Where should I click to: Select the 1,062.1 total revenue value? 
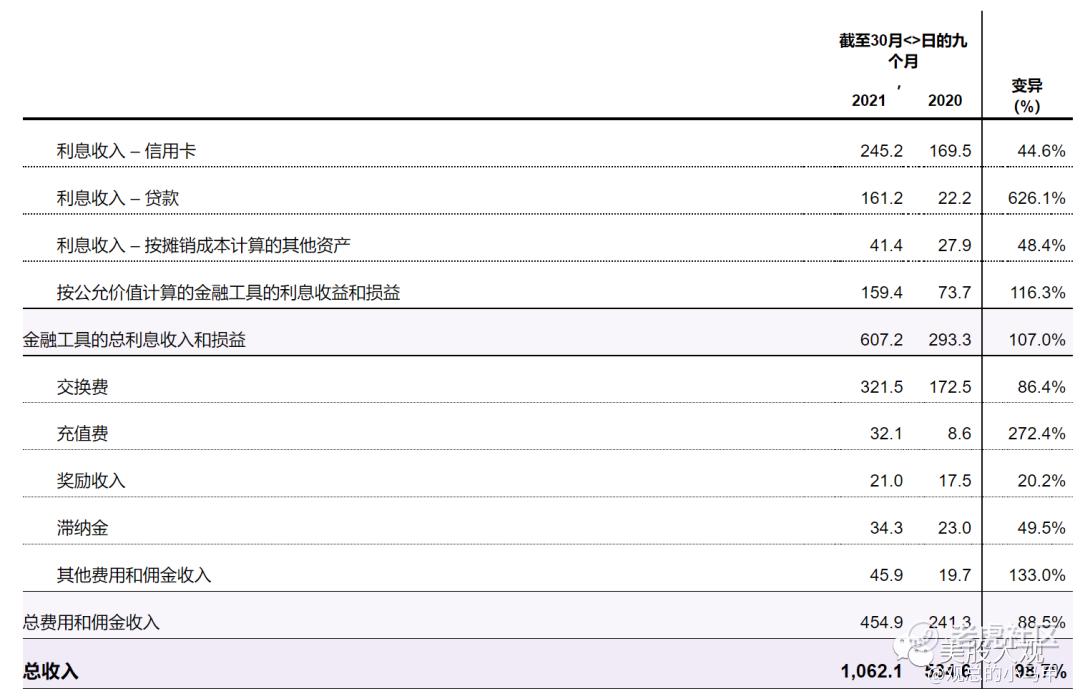click(871, 671)
